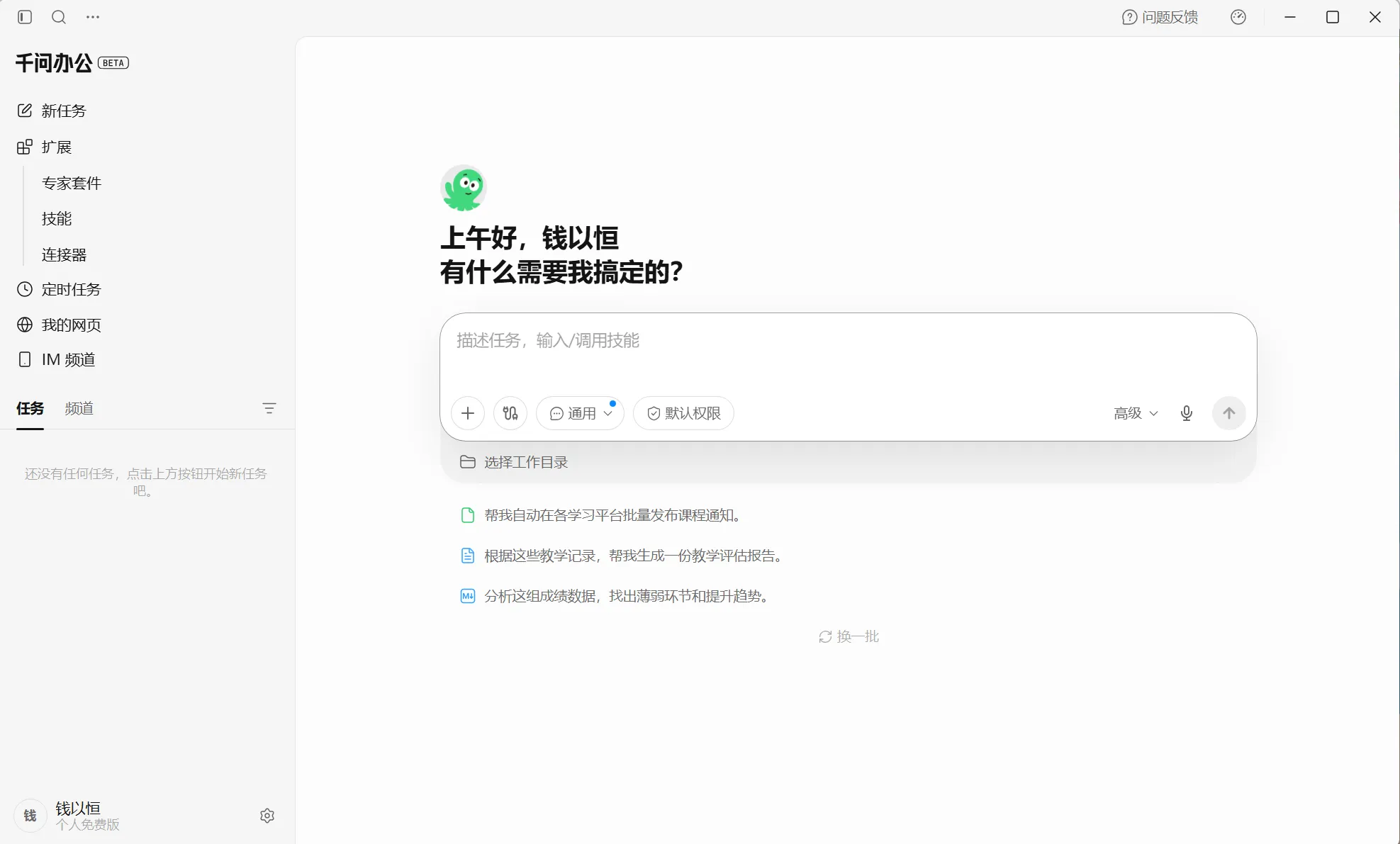
Task: Click the 钱以恒 user name at bottom
Action: pyautogui.click(x=78, y=809)
